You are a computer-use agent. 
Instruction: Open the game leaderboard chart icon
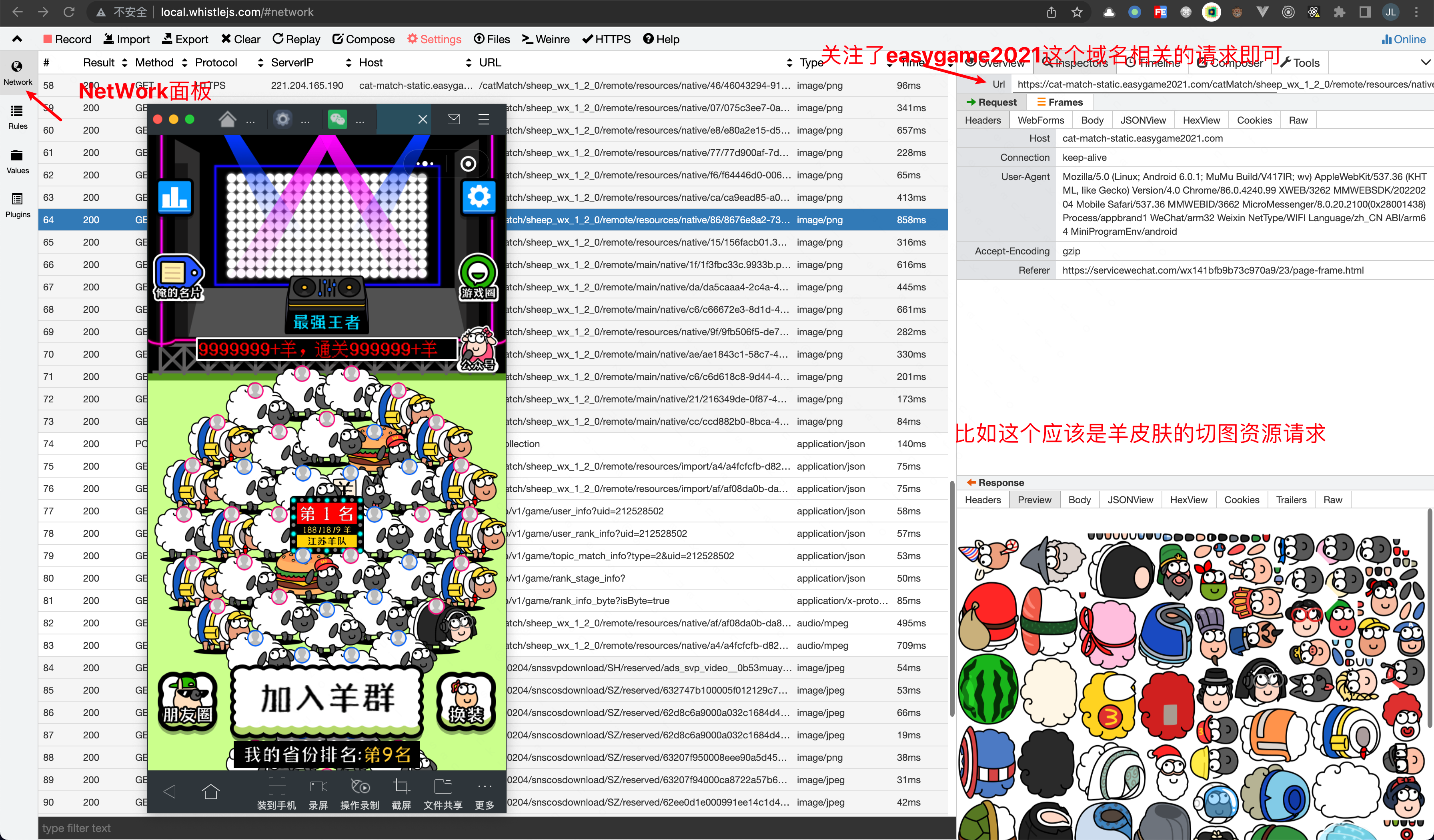pyautogui.click(x=174, y=197)
